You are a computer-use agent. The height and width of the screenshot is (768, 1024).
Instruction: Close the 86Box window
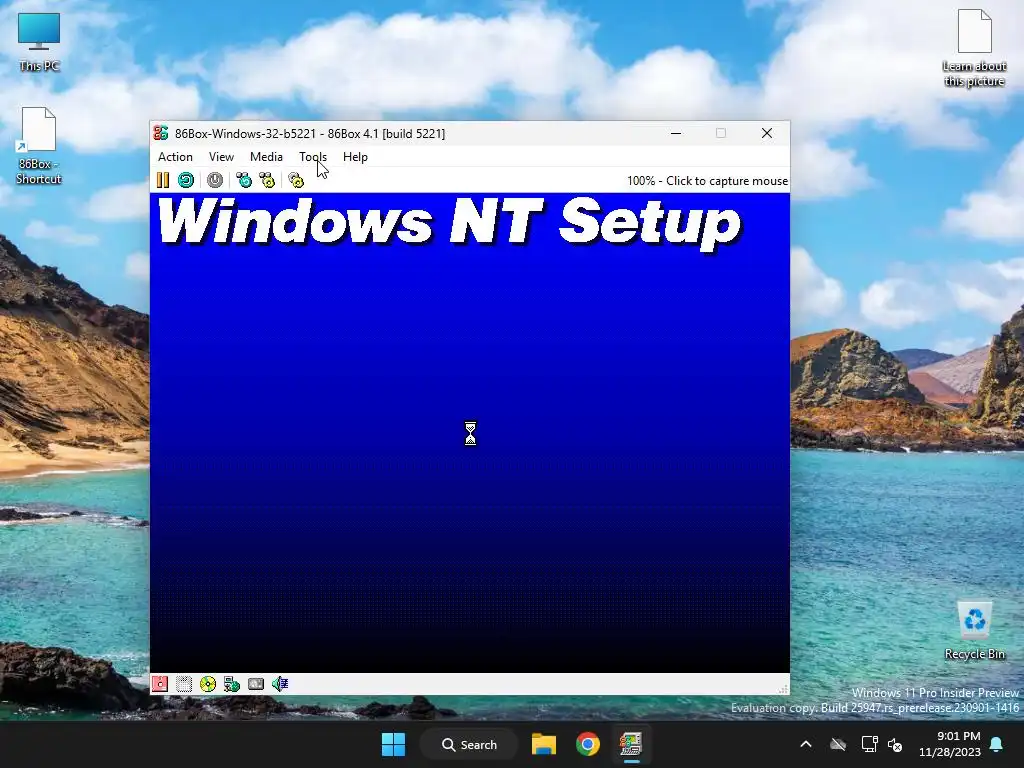click(x=767, y=133)
